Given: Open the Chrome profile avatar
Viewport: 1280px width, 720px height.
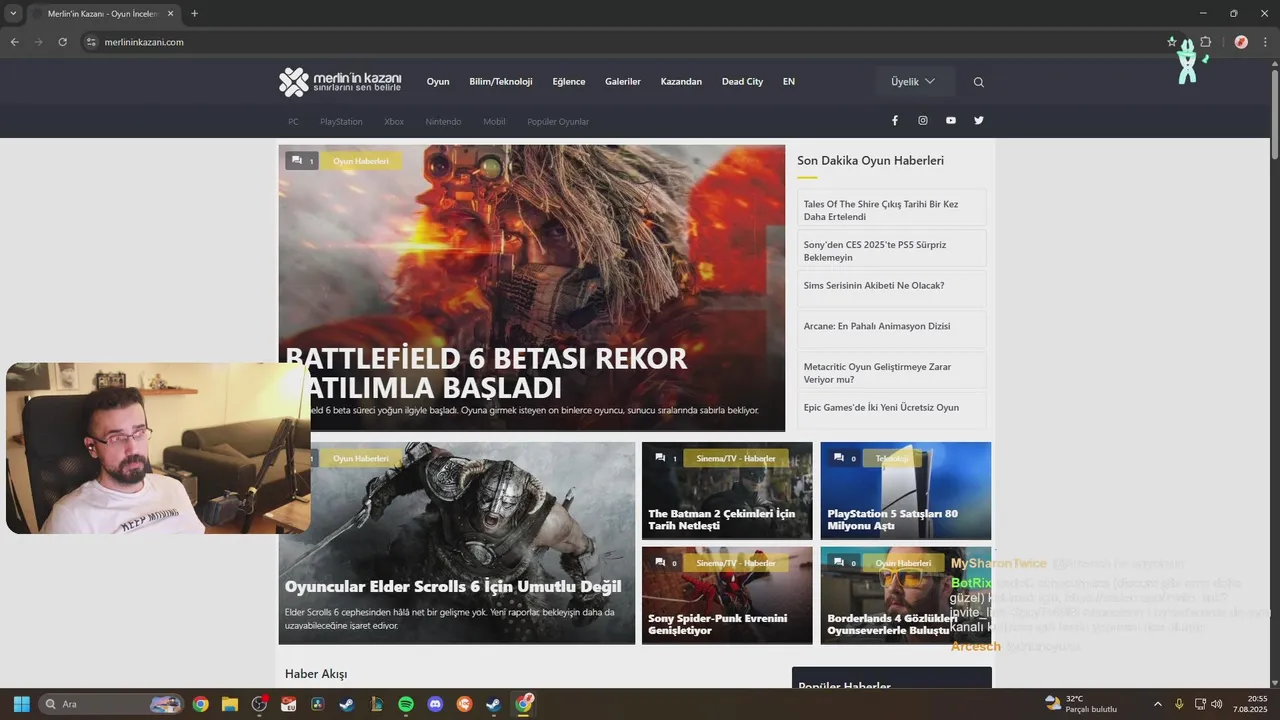Looking at the screenshot, I should (1240, 42).
